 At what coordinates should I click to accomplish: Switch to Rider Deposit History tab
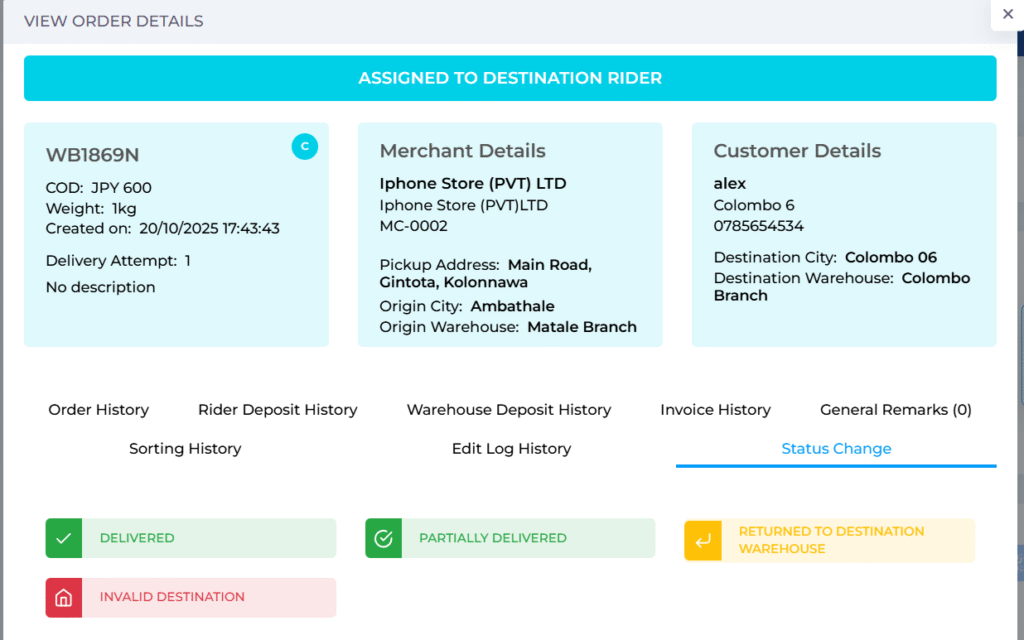point(277,410)
